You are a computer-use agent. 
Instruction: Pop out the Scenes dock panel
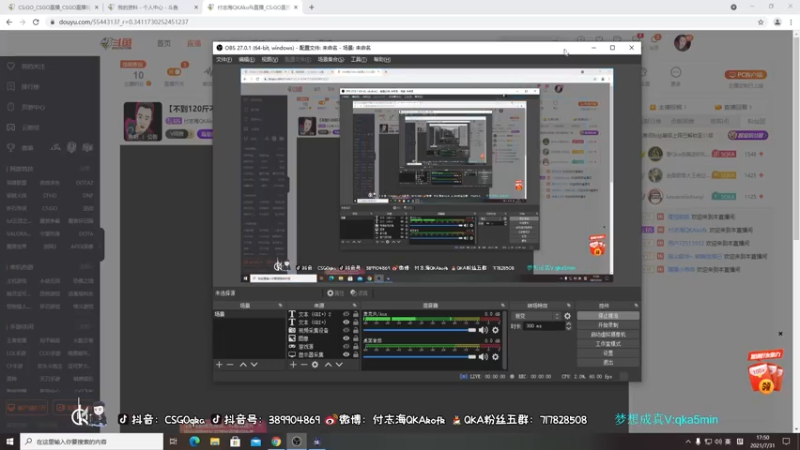point(280,306)
